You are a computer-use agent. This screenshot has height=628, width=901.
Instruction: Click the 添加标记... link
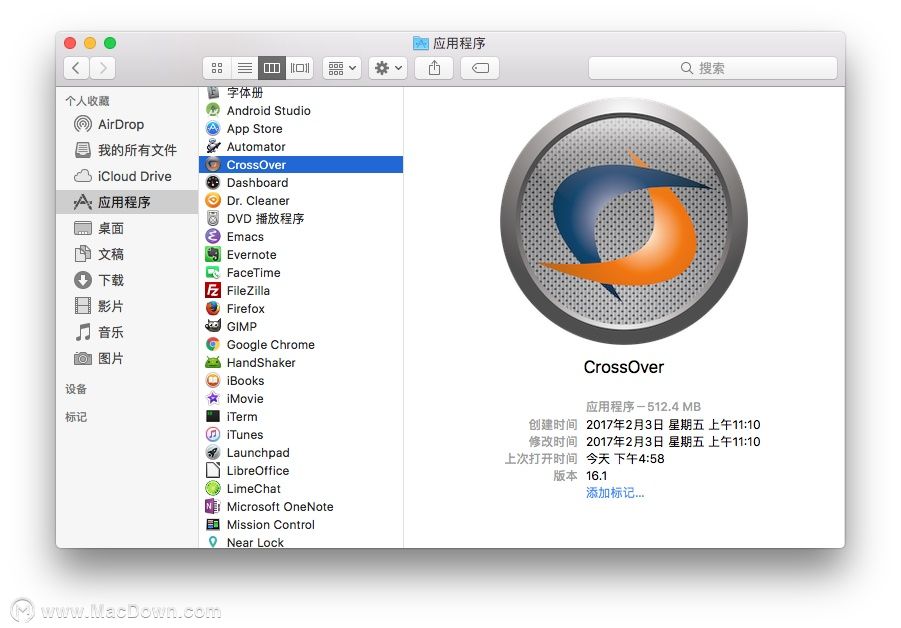click(x=615, y=492)
